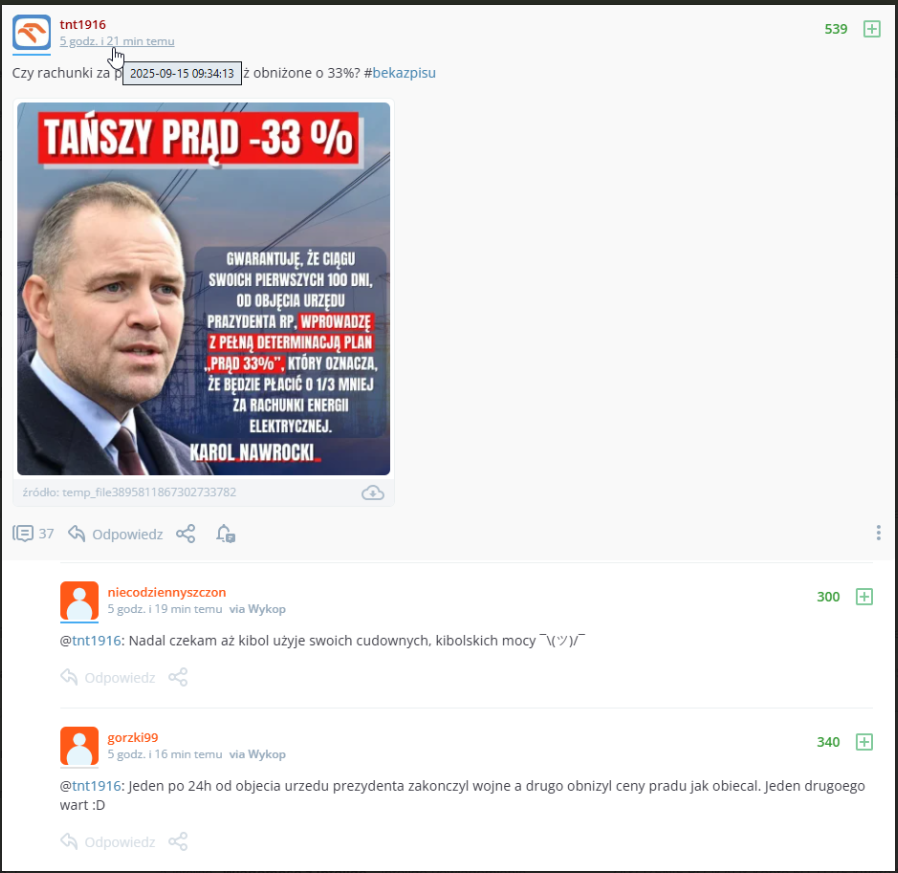Share niecodziennyszczon's comment
The image size is (898, 873).
(x=178, y=677)
